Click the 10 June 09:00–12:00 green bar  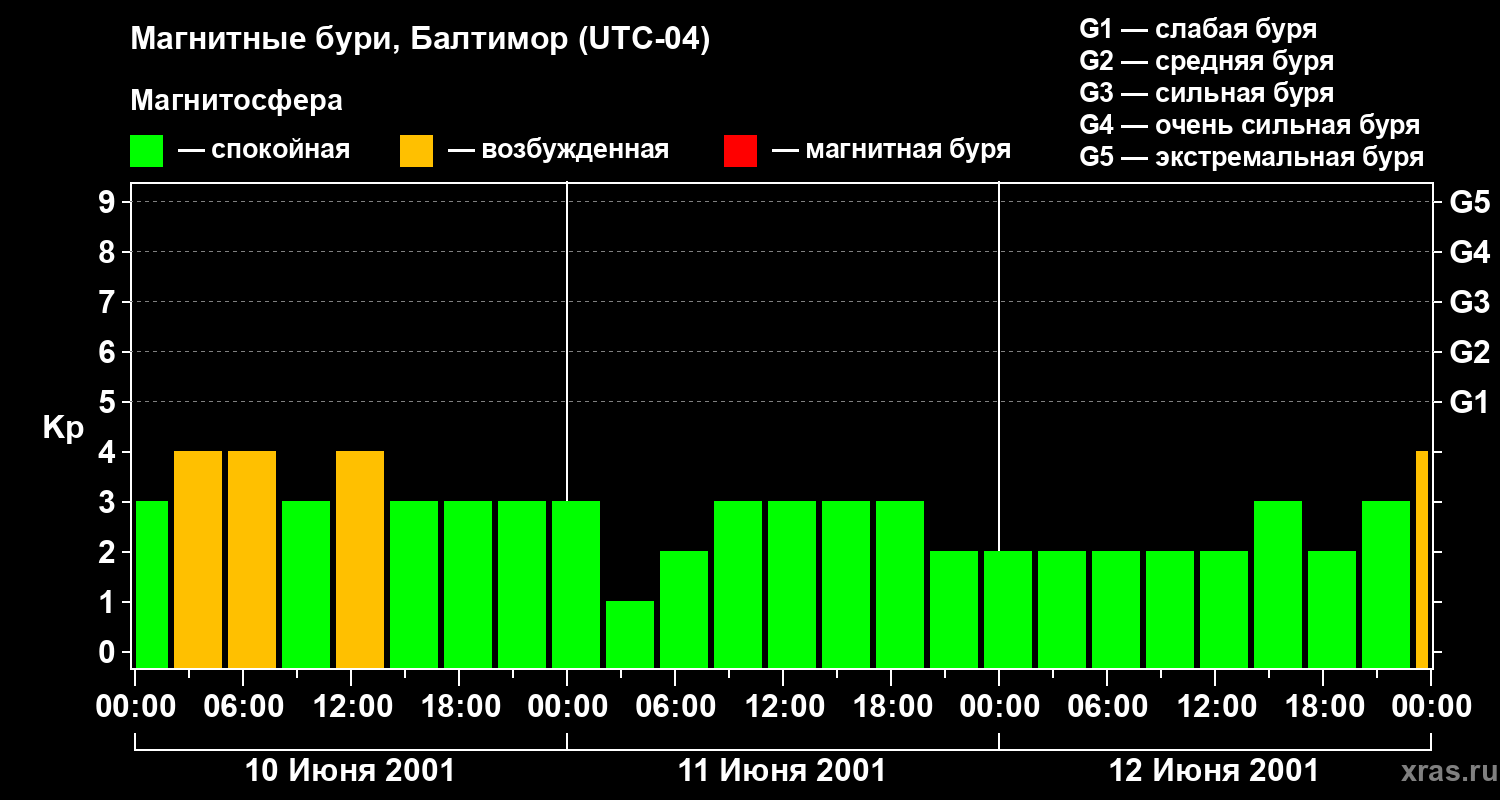click(306, 585)
